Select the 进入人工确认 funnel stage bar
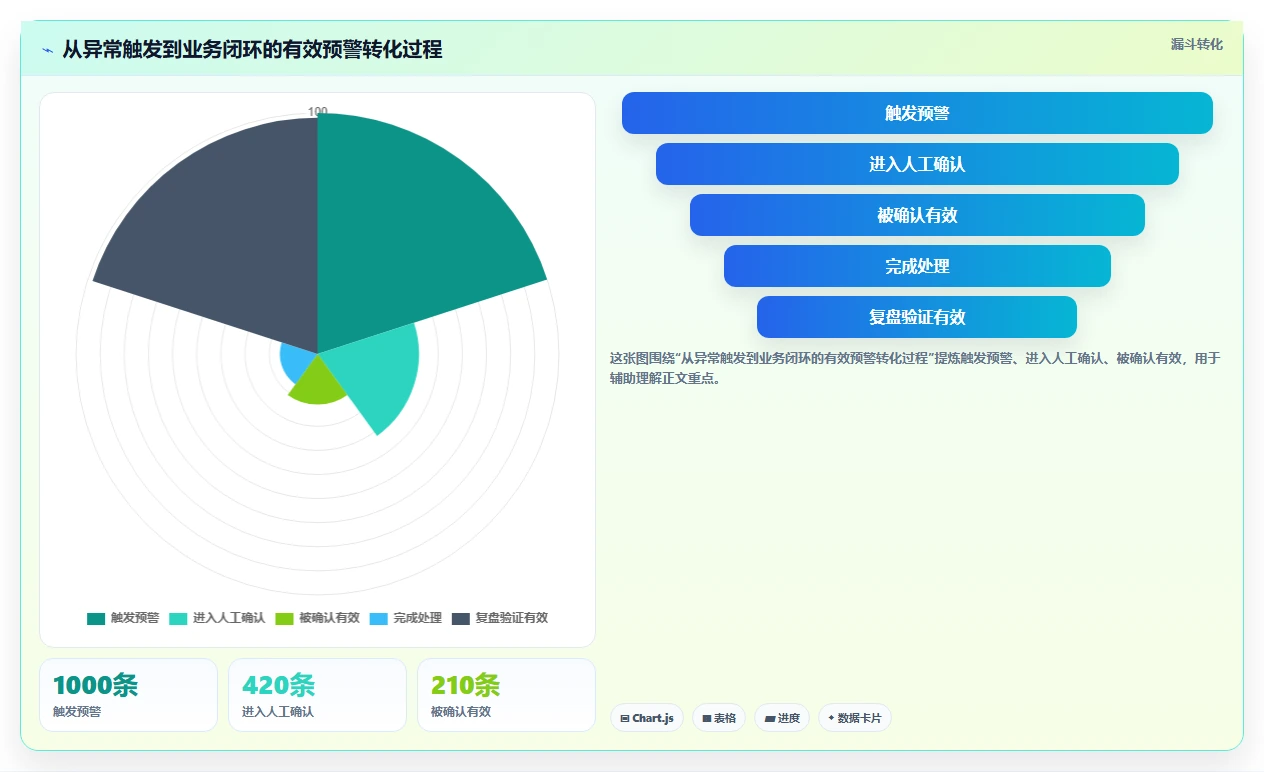The height and width of the screenshot is (772, 1264). (x=917, y=164)
